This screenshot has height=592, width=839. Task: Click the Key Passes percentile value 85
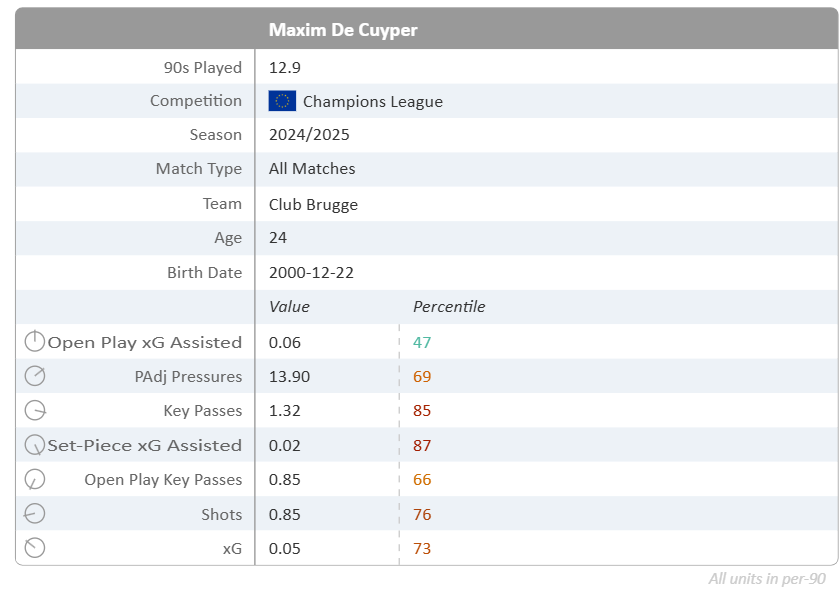(422, 411)
